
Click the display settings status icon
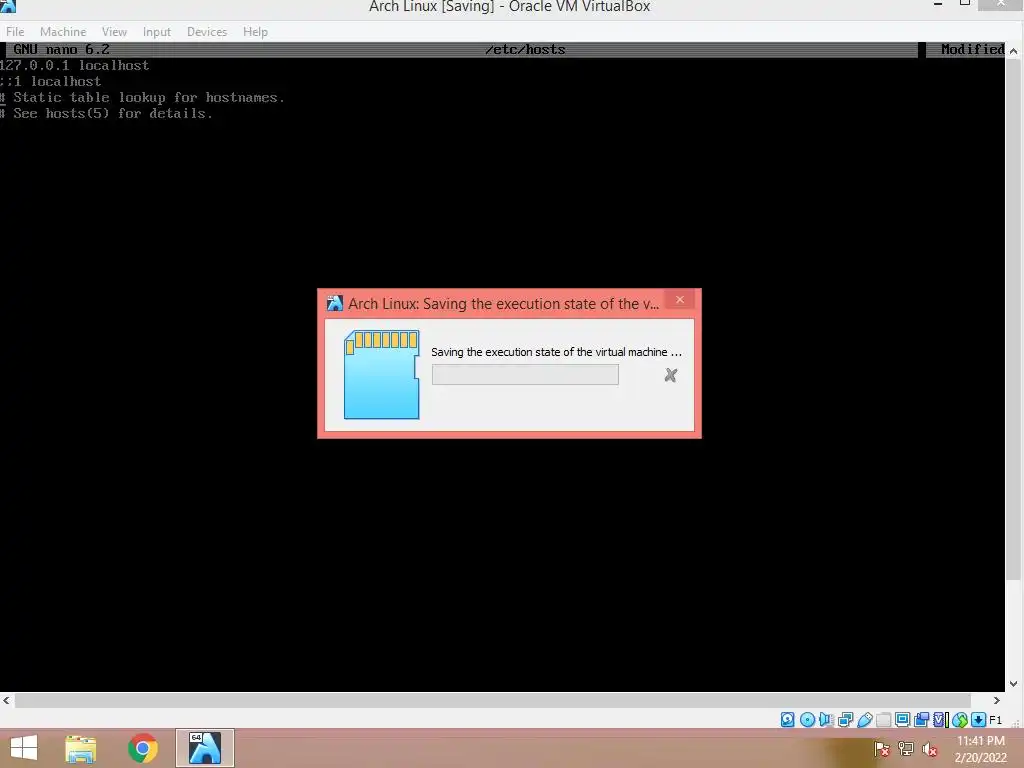(903, 720)
